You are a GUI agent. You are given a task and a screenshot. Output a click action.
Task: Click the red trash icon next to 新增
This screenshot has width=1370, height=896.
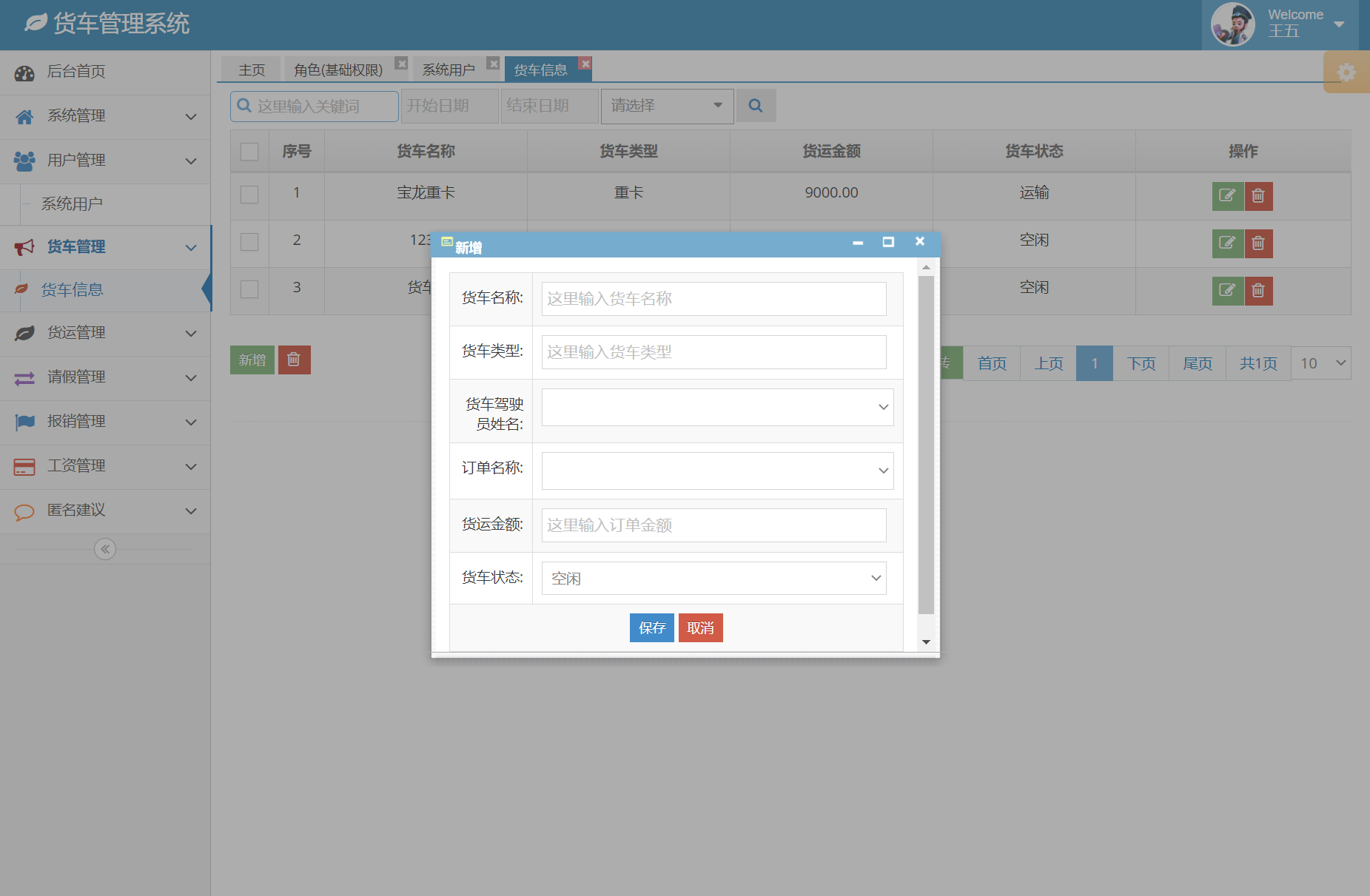click(294, 360)
